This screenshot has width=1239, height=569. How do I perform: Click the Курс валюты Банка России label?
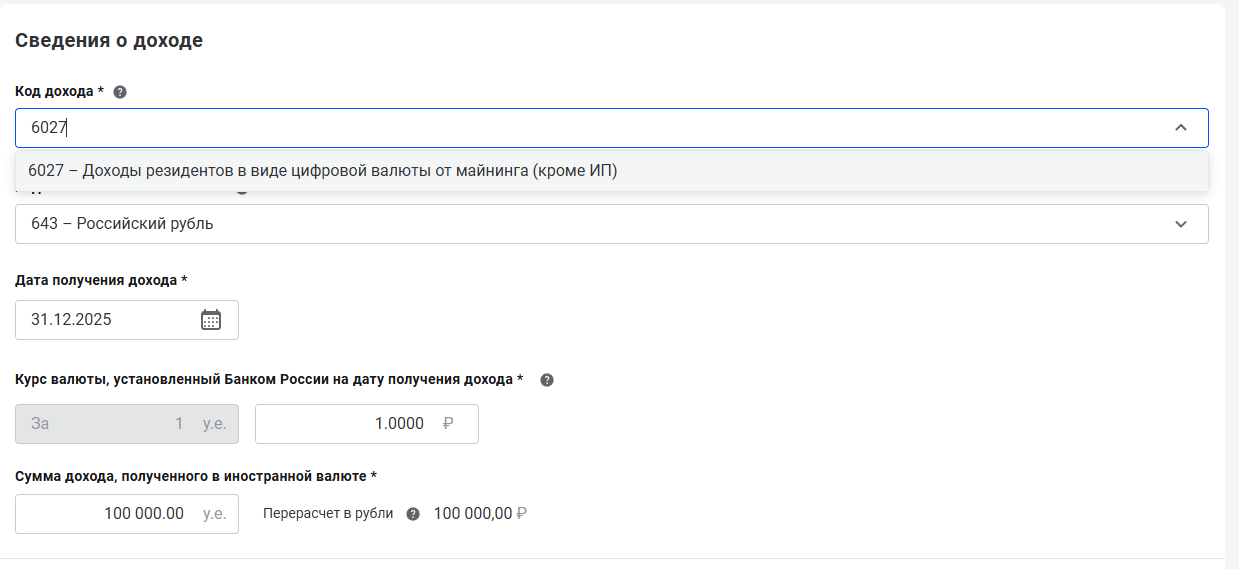pos(269,380)
